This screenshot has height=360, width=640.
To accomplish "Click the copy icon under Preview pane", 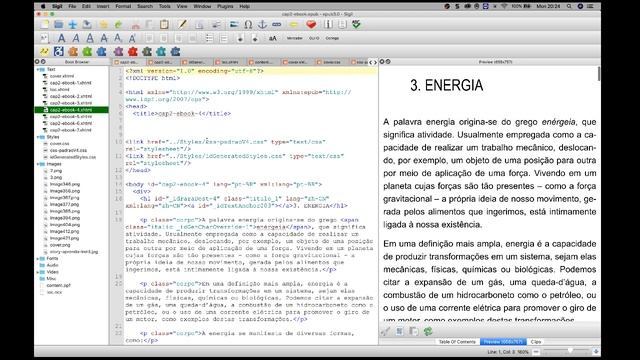I will [413, 331].
